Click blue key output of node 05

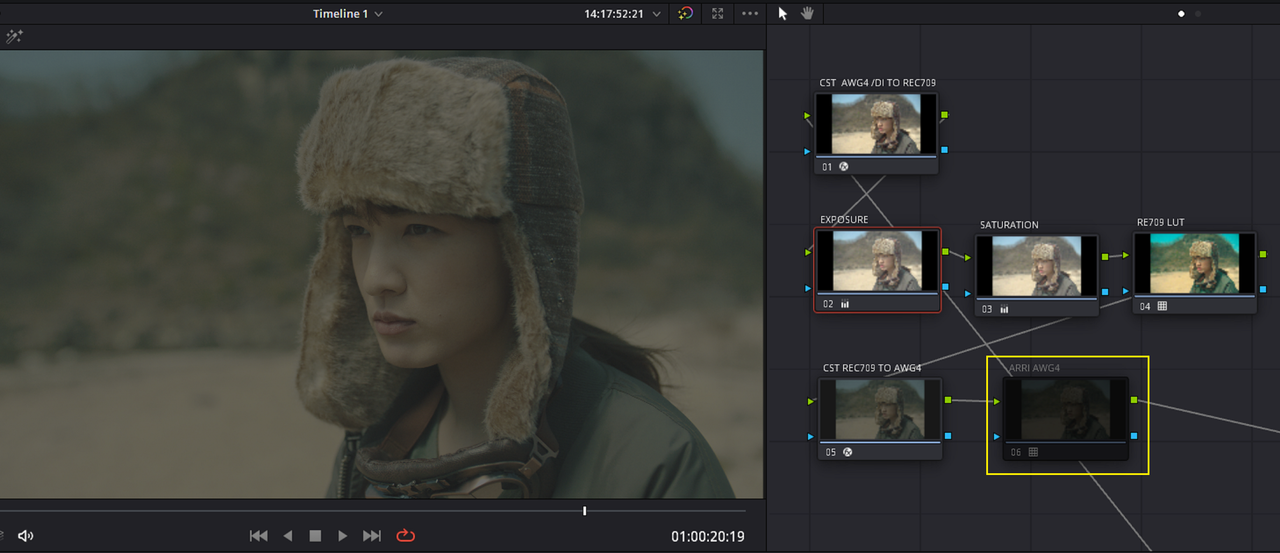coord(948,436)
